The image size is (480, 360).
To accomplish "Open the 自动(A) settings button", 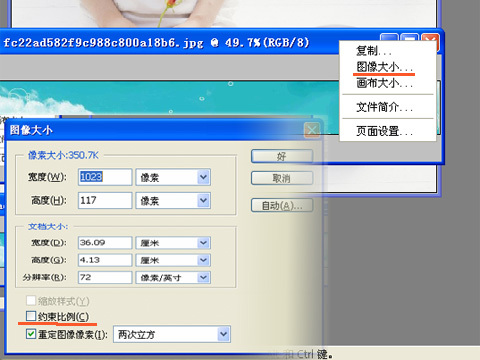I will 282,206.
